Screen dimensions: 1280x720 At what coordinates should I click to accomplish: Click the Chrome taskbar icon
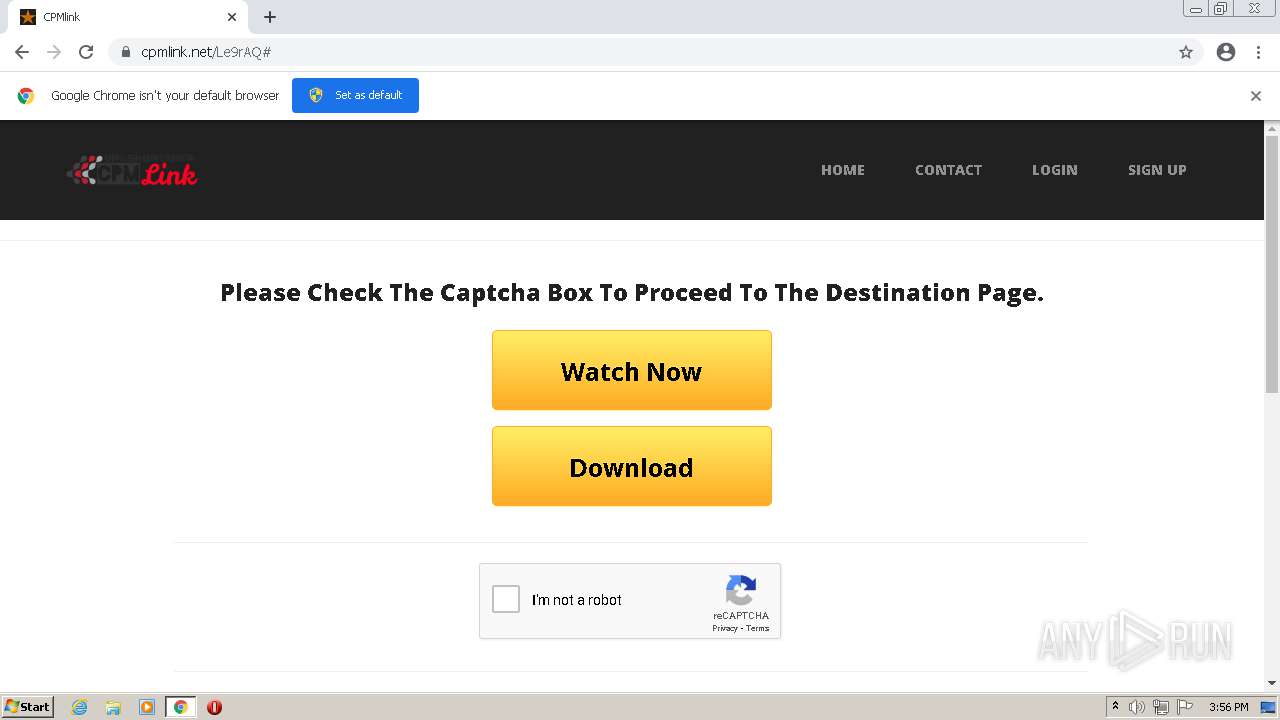180,707
